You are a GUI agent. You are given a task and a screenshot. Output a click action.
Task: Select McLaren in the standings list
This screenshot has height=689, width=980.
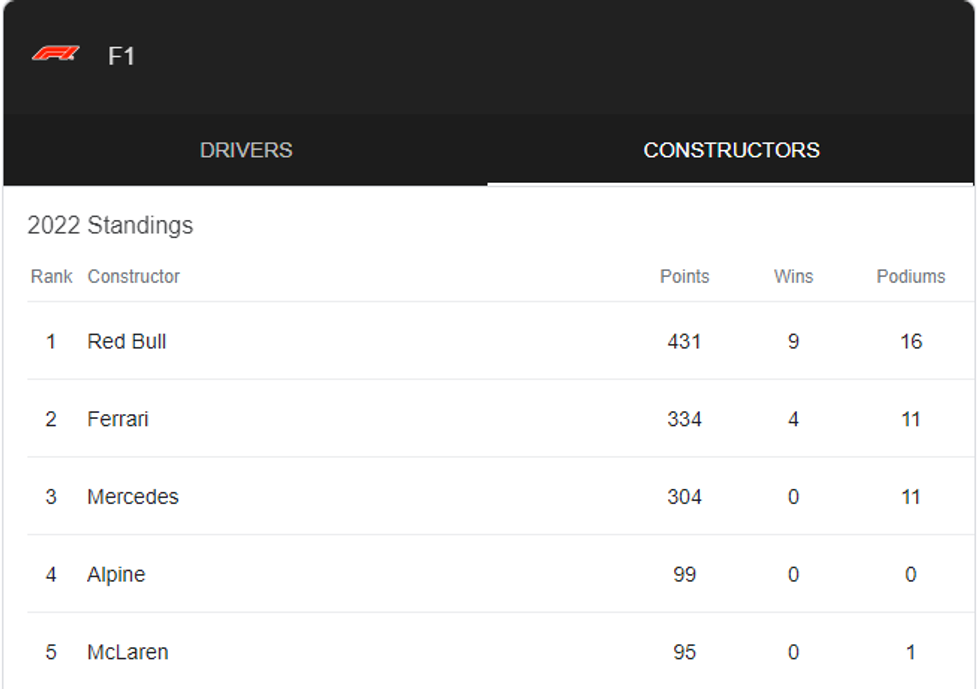click(x=128, y=652)
